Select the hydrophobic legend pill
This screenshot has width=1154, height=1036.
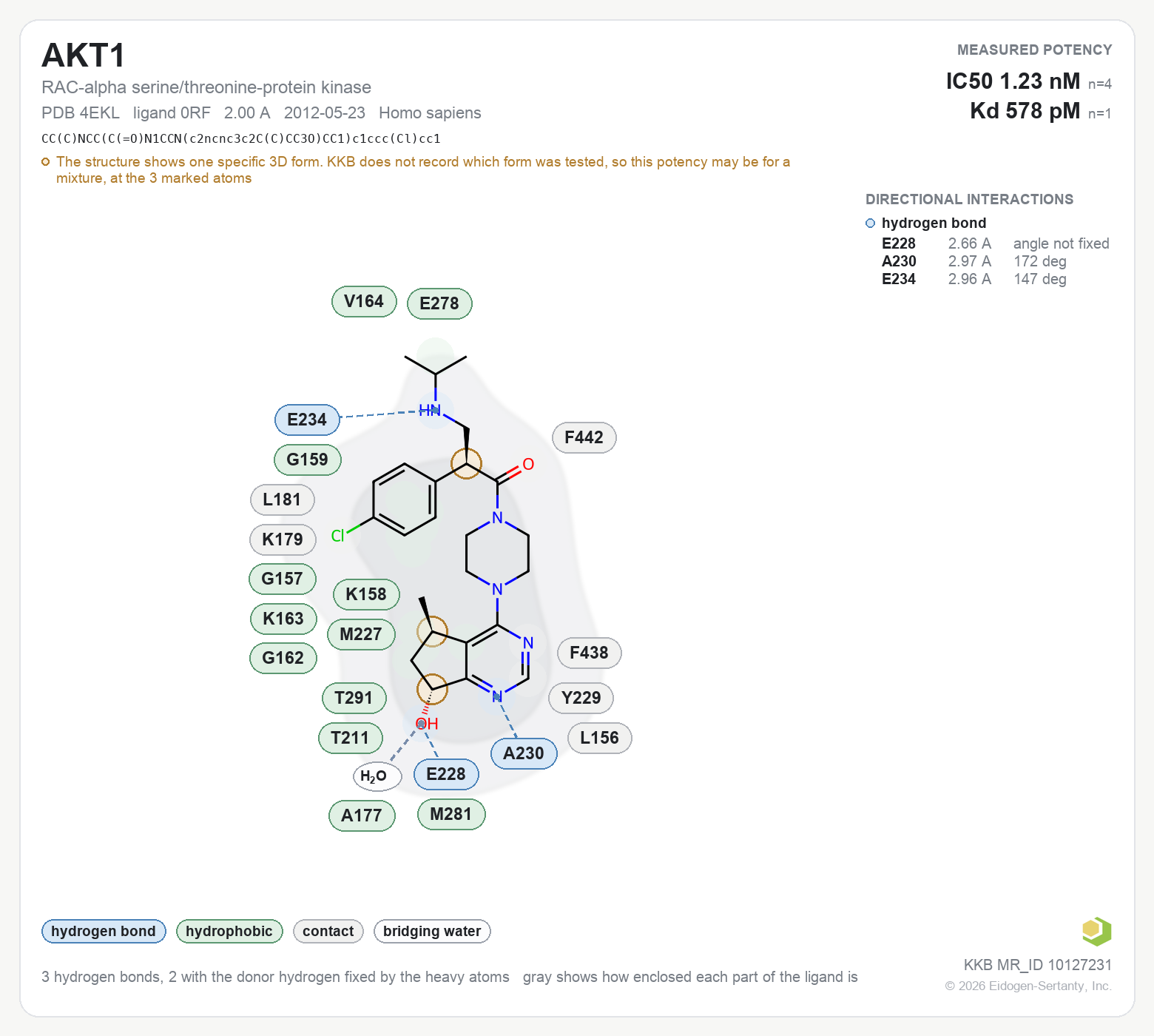pyautogui.click(x=229, y=931)
